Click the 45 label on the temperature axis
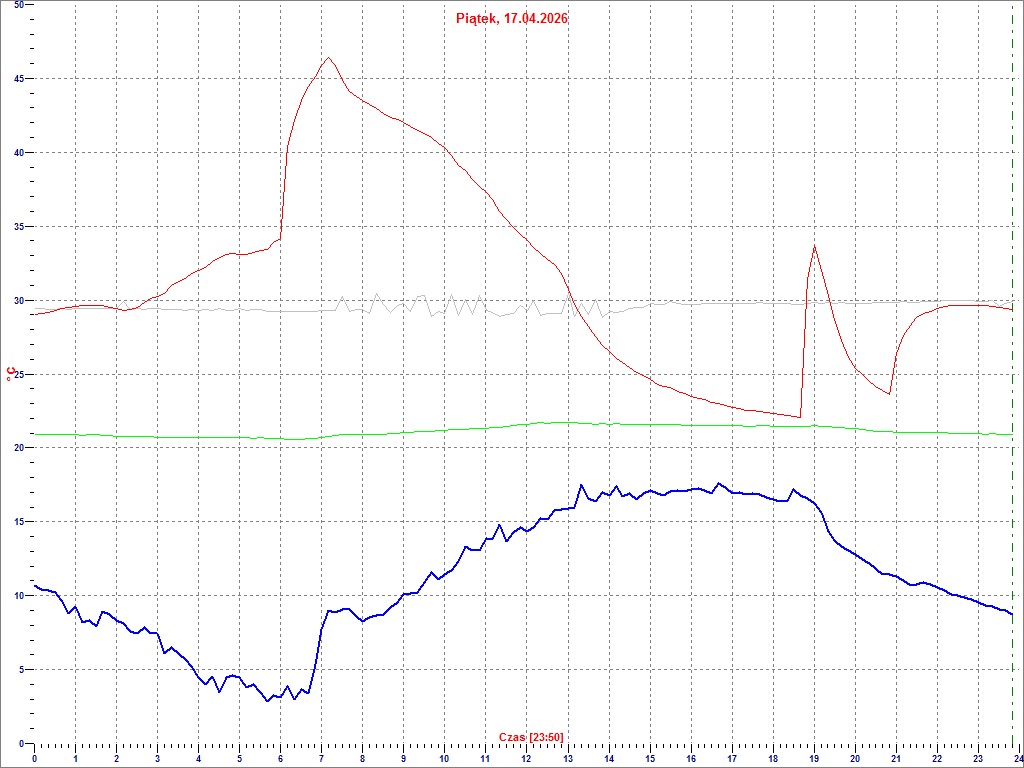The image size is (1024, 768). (20, 79)
